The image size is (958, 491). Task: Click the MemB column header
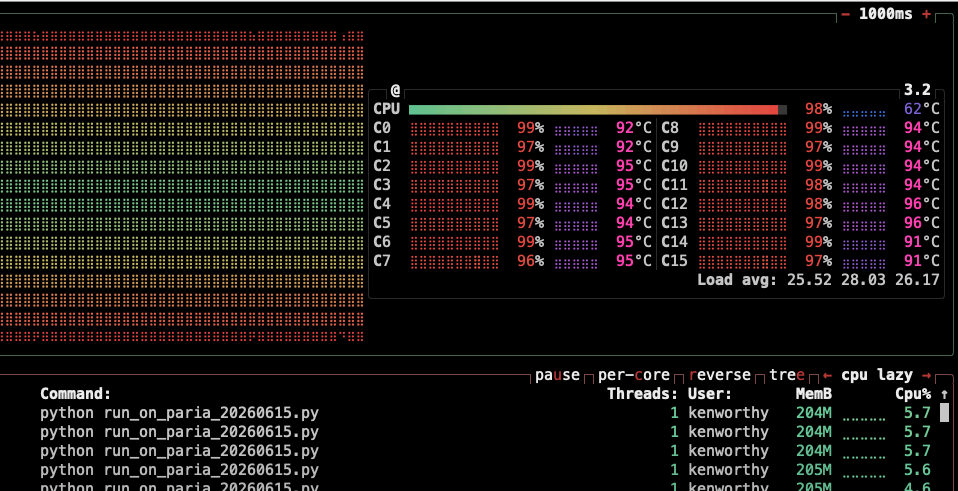pos(814,394)
